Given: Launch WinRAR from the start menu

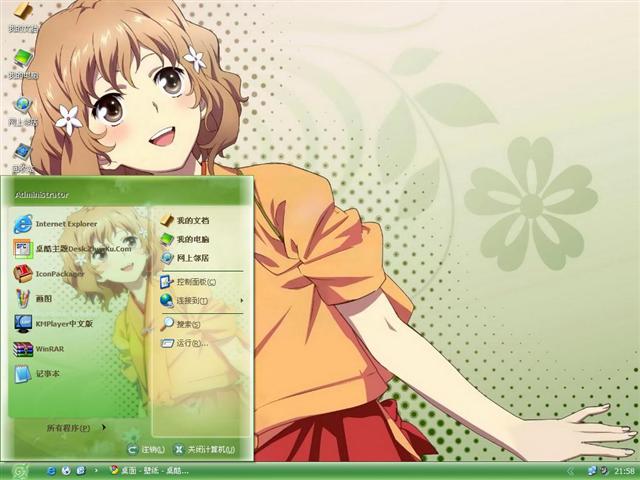Looking at the screenshot, I should tap(38, 349).
